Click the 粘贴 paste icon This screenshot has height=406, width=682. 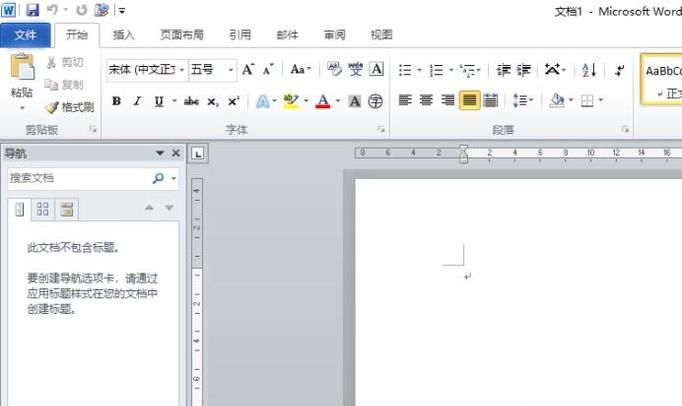pos(22,67)
